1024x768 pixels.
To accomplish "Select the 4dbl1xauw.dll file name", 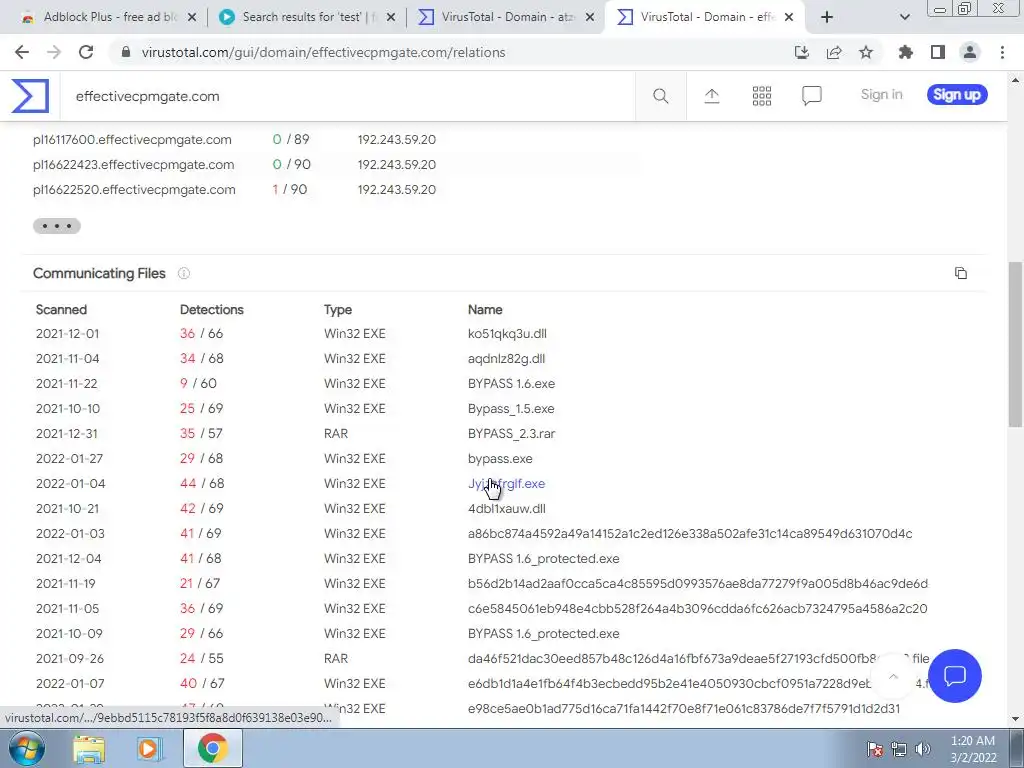I will pyautogui.click(x=506, y=509).
